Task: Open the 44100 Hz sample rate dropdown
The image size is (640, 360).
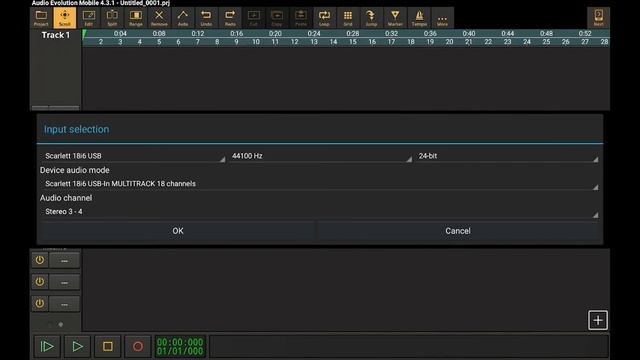Action: (x=320, y=156)
